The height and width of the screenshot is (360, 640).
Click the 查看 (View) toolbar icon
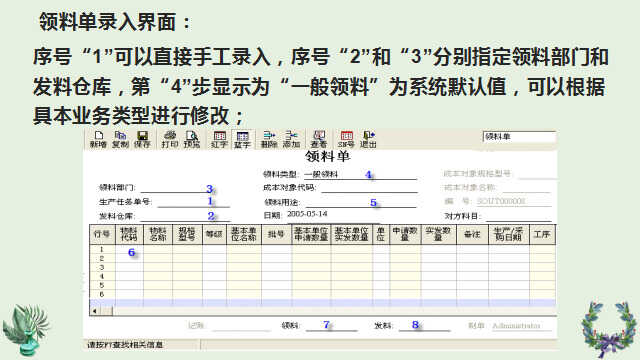coord(319,139)
